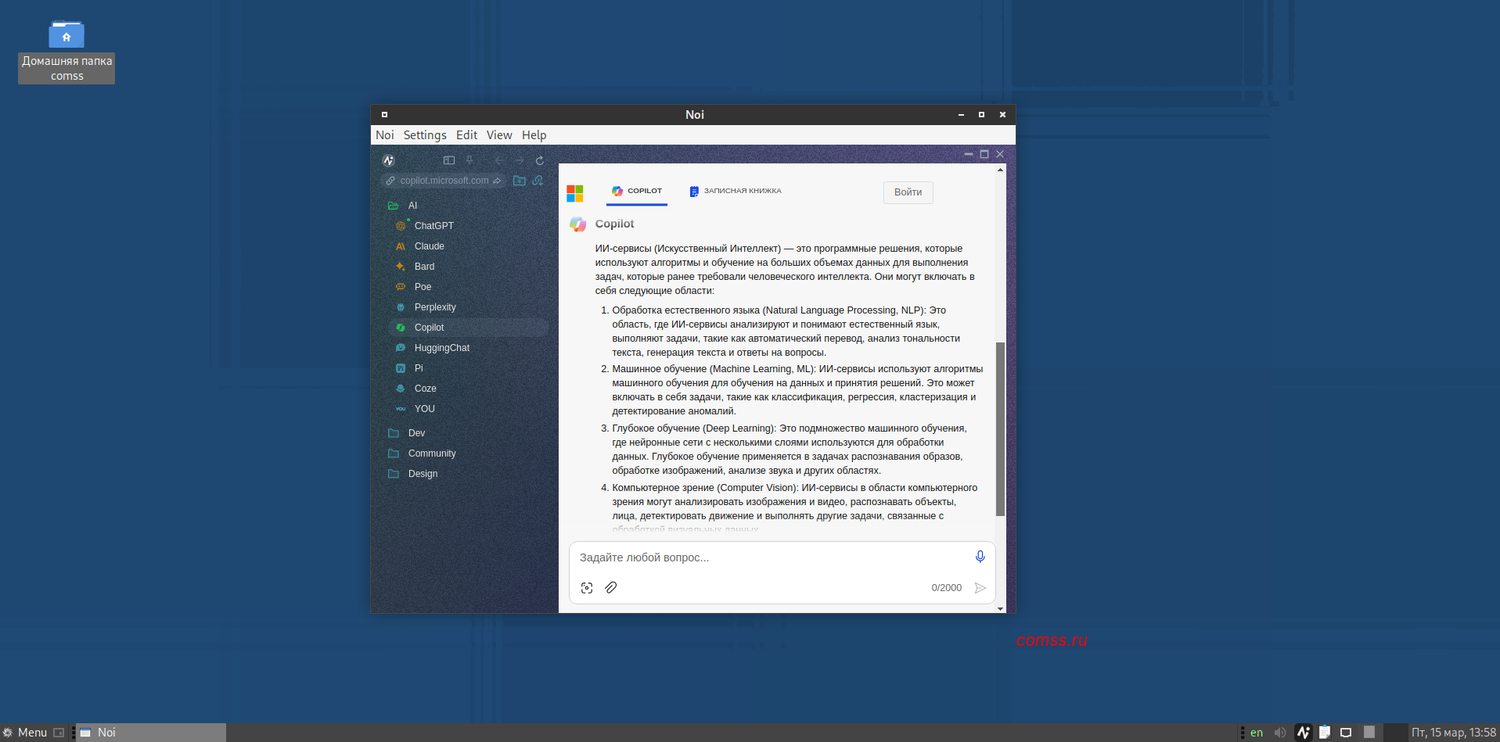This screenshot has height=742, width=1500.
Task: Click the Microsoft logo
Action: [575, 193]
